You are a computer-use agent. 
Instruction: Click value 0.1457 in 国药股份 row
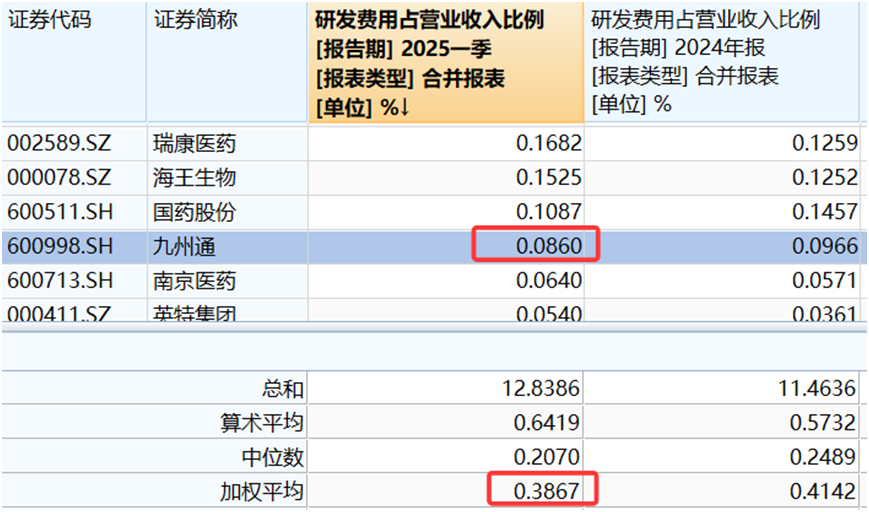825,212
